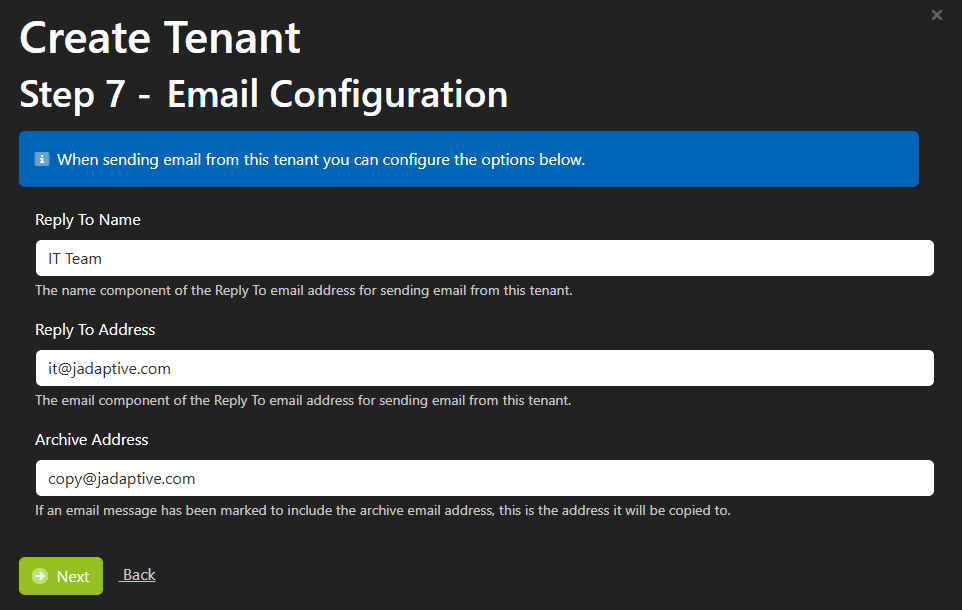962x610 pixels.
Task: Click the arrow icon on Next button
Action: click(40, 576)
